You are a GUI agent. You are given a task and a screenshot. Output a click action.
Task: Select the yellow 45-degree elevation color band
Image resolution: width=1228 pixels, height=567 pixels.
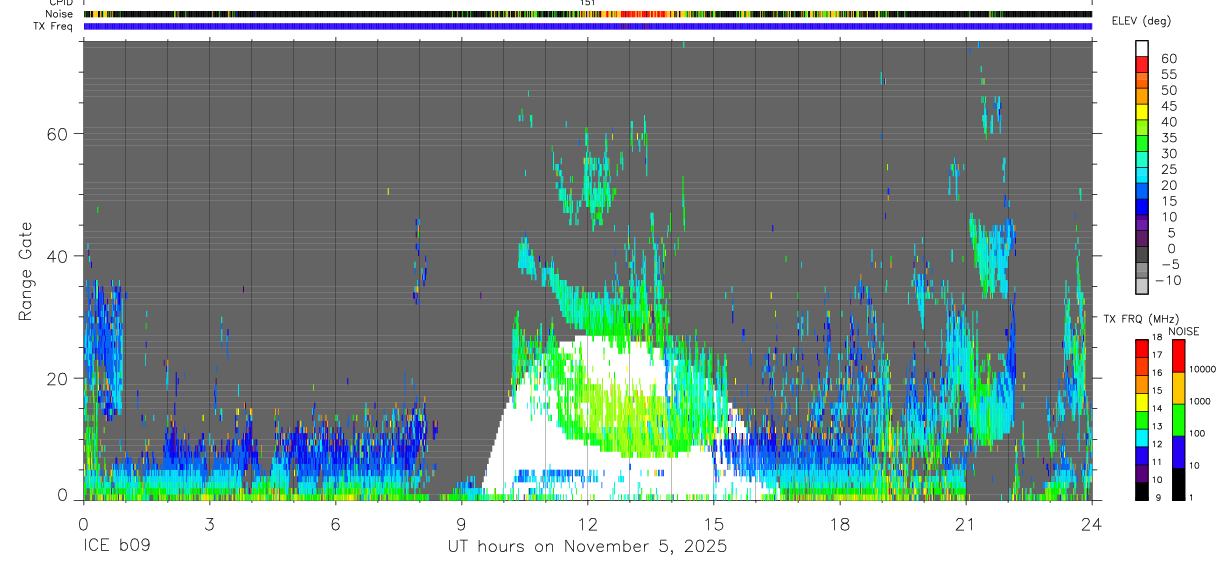pos(1141,110)
